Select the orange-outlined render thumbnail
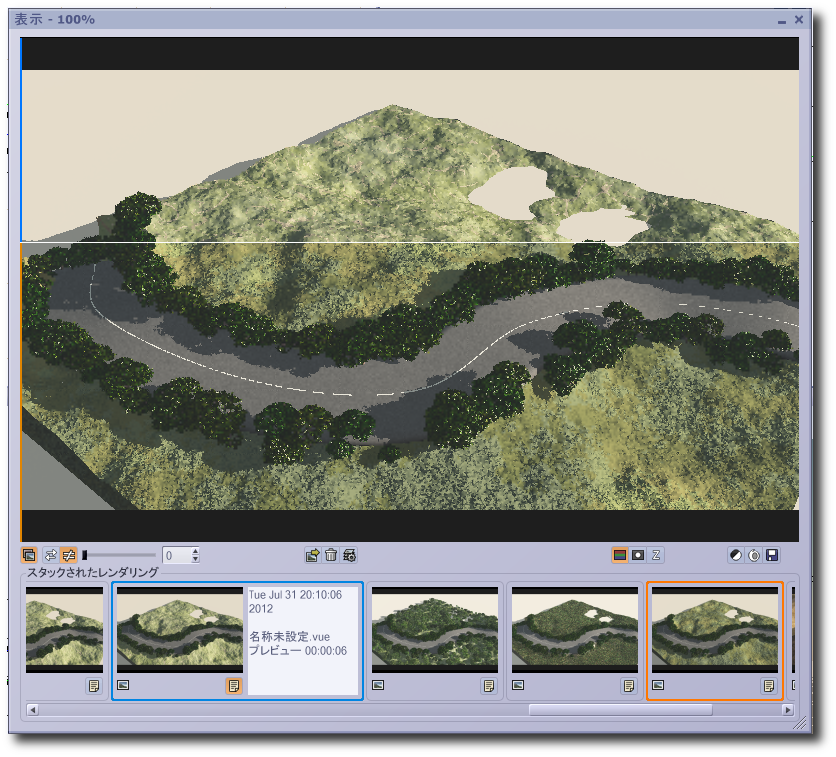 [715, 630]
